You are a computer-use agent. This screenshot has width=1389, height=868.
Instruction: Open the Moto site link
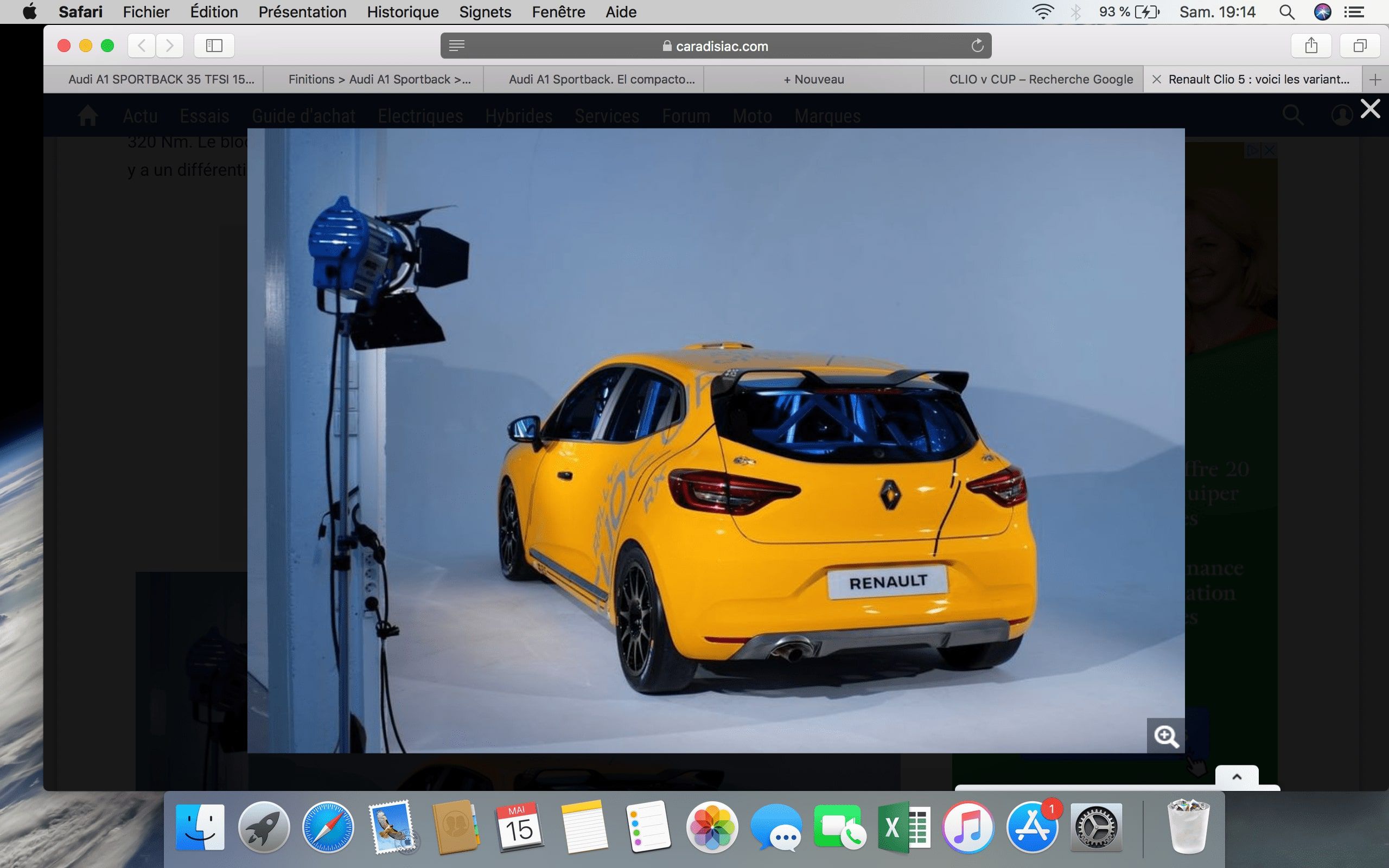click(752, 116)
